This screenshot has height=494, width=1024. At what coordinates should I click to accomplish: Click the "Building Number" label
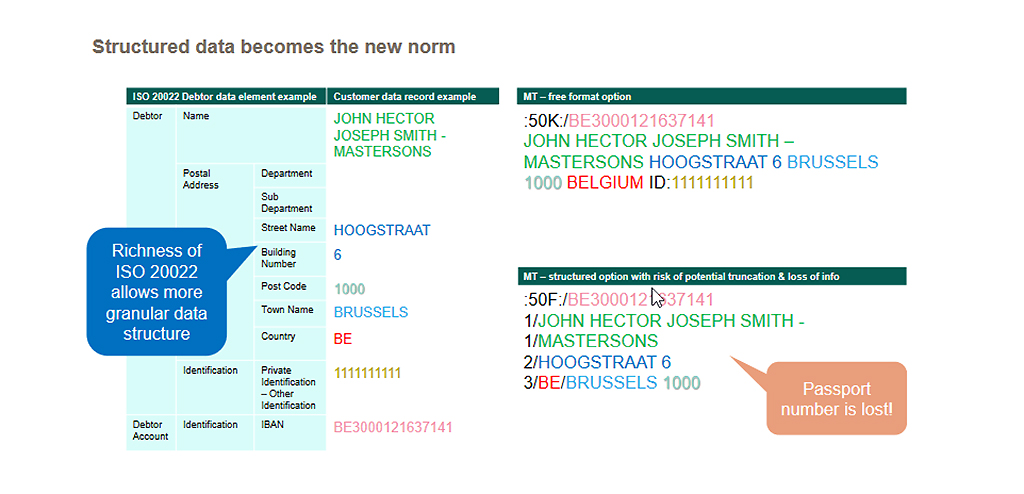[279, 258]
